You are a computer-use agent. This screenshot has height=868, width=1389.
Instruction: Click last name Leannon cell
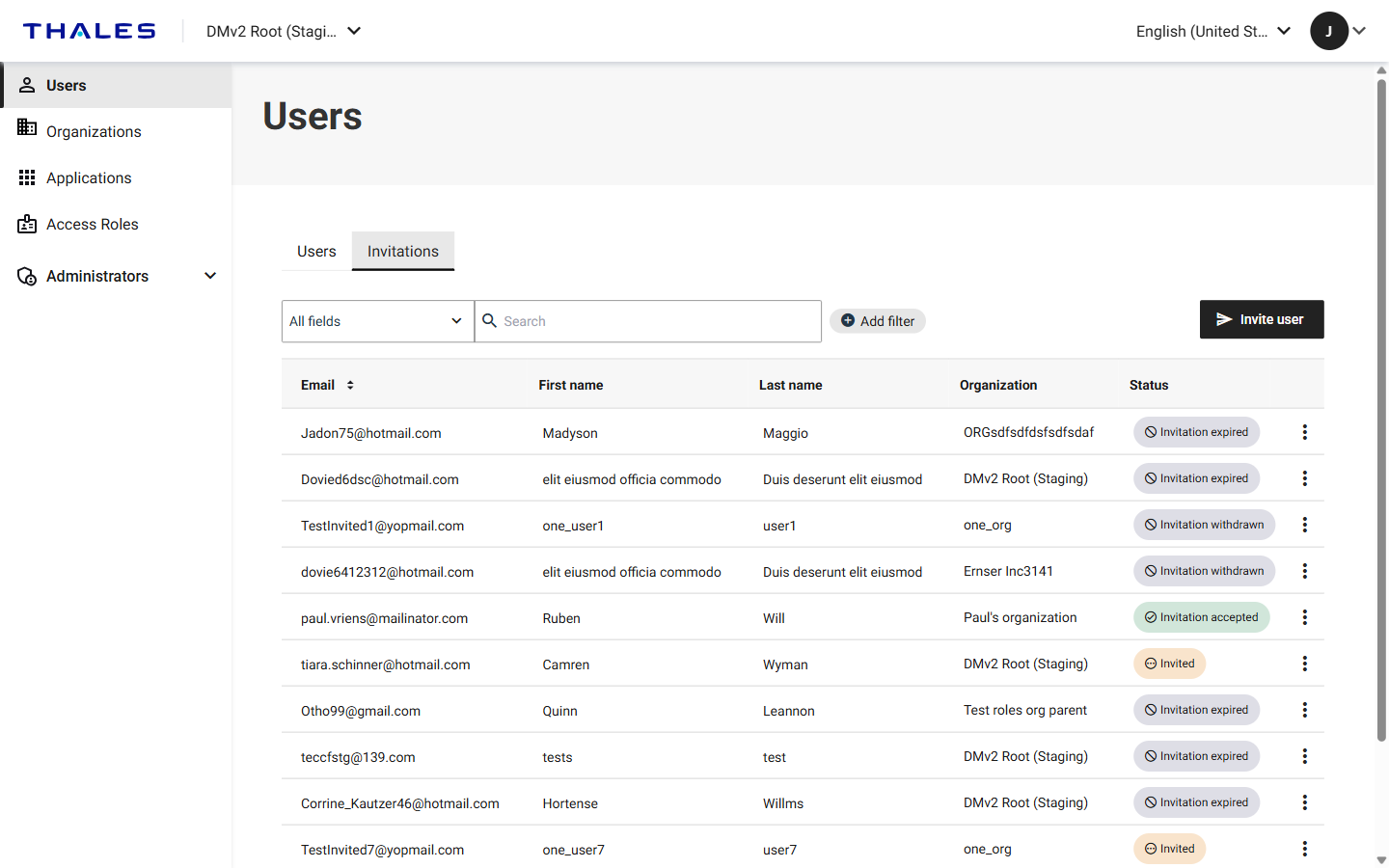(789, 711)
